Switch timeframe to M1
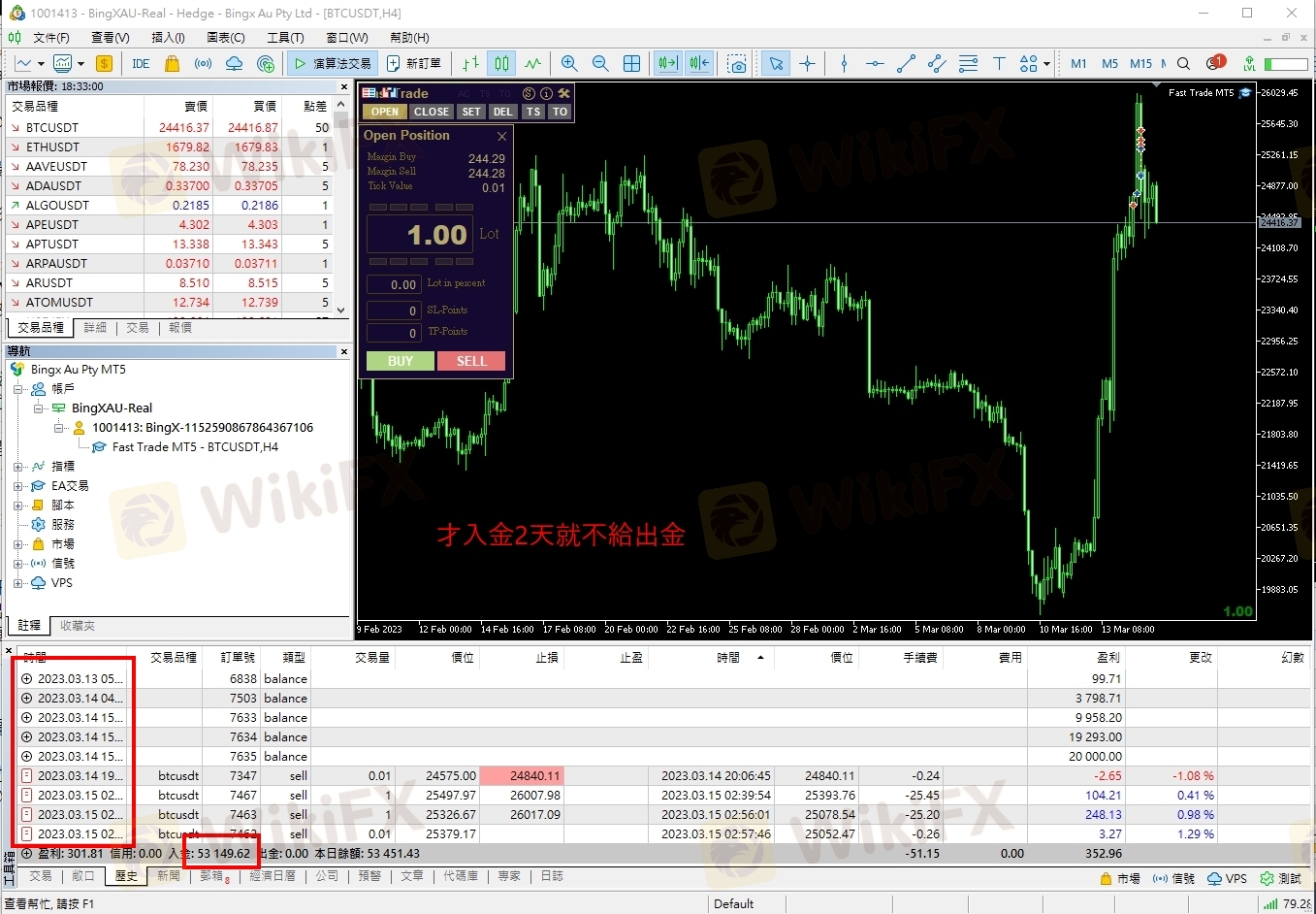 tap(1078, 64)
